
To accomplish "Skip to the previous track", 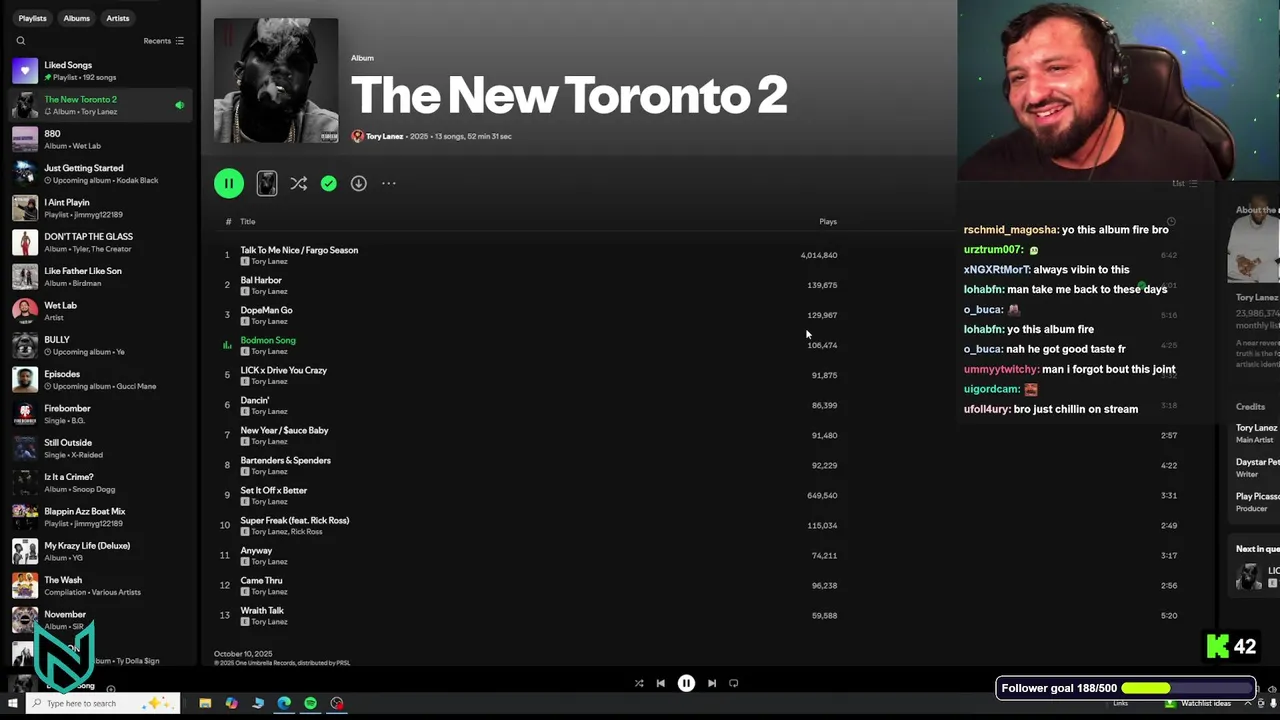I will [x=660, y=683].
